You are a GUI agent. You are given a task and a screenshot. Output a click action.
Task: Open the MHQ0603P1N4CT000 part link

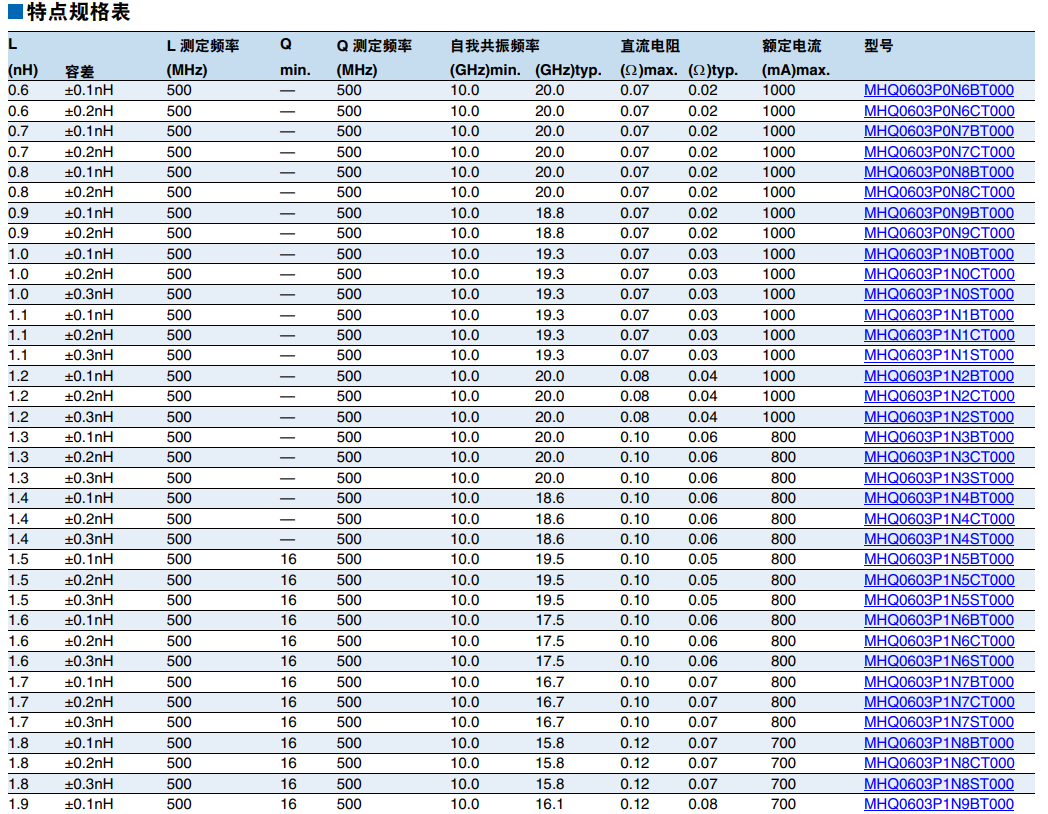tap(939, 518)
